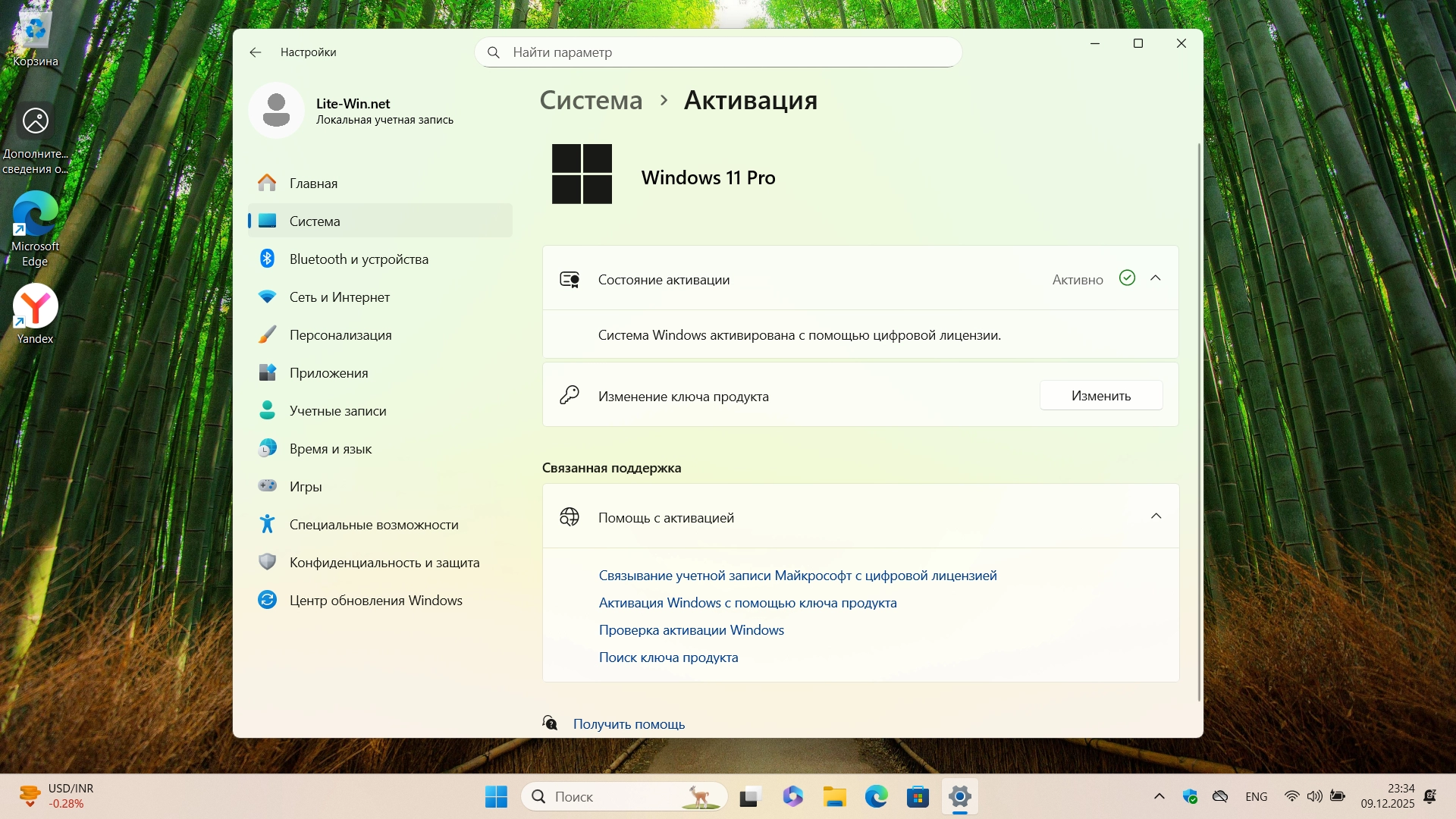Open File Explorer from the taskbar
This screenshot has height=819, width=1456.
point(835,797)
